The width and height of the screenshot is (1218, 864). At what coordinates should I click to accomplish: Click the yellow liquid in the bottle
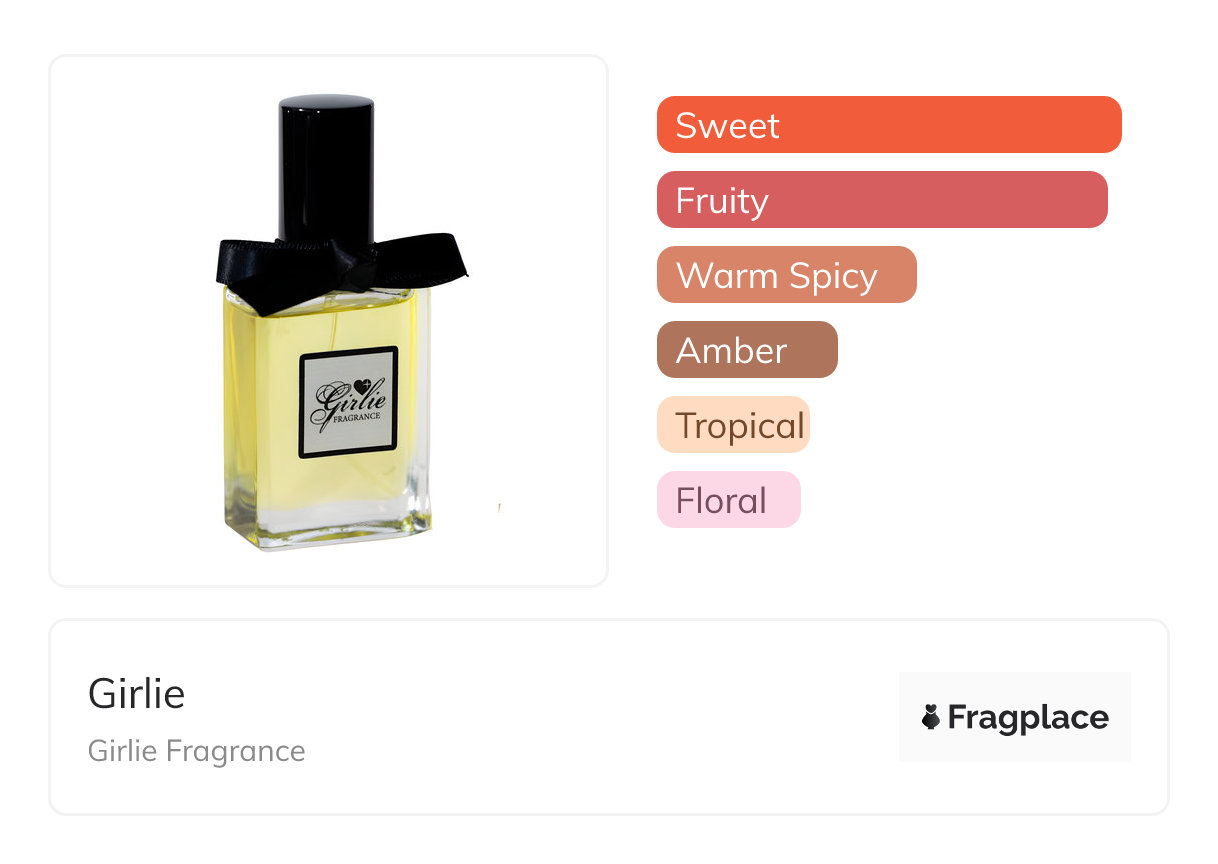pyautogui.click(x=265, y=400)
